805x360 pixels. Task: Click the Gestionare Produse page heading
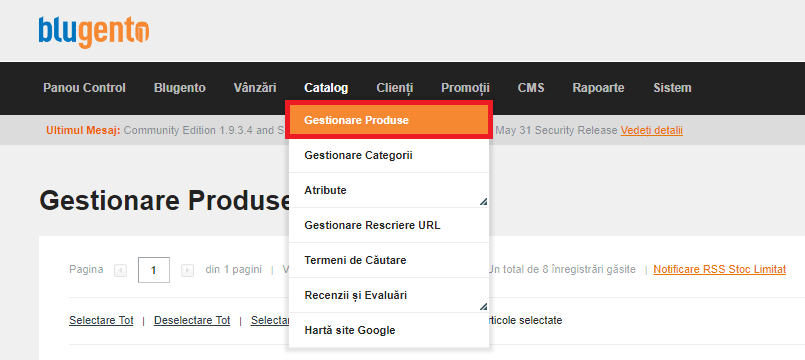[165, 200]
